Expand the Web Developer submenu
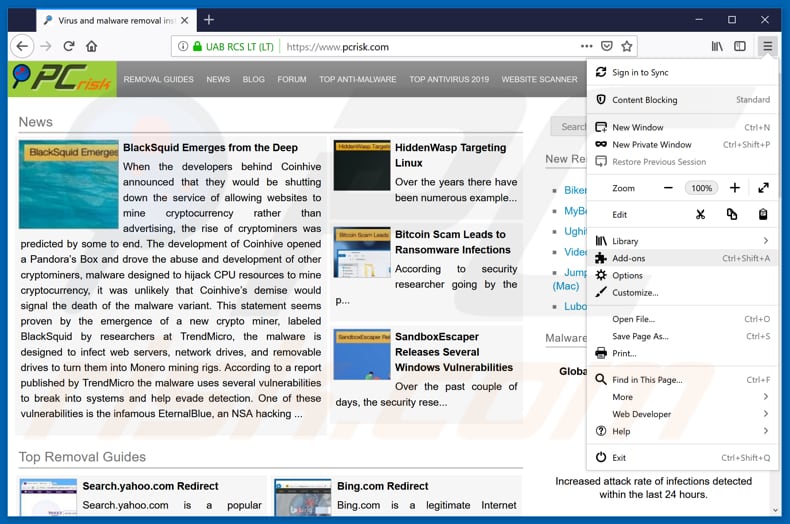Viewport: 790px width, 524px height. click(x=683, y=414)
